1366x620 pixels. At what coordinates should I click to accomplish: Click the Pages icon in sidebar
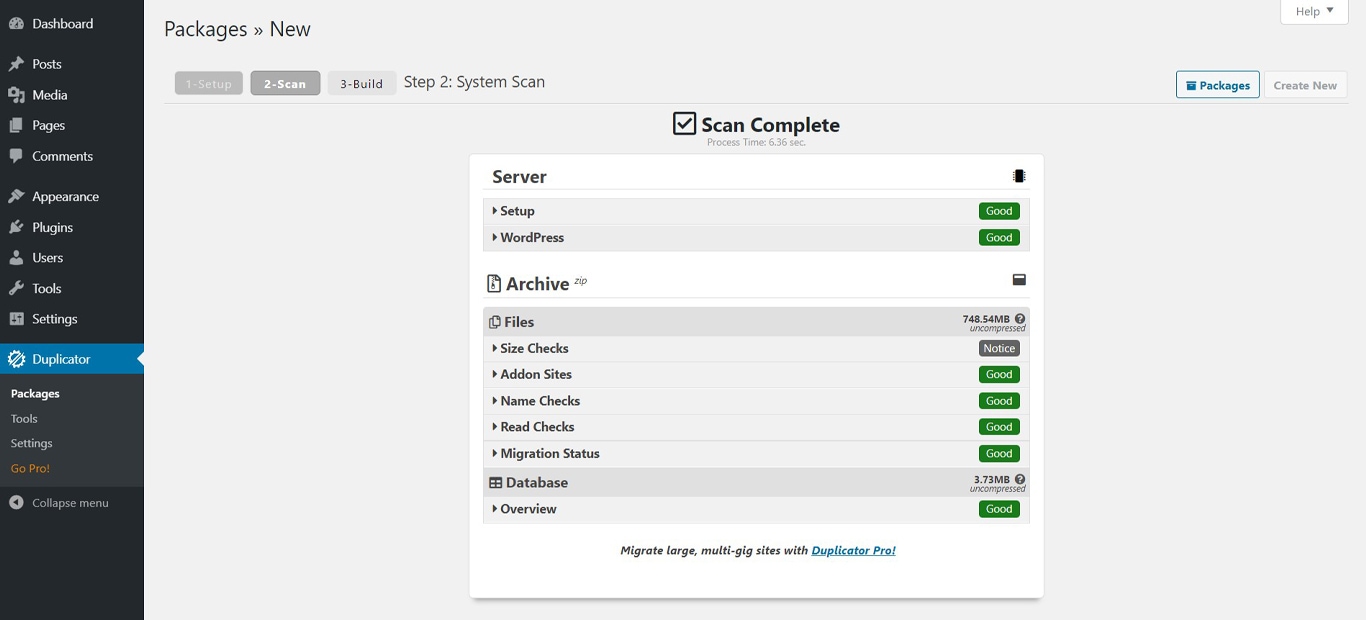pyautogui.click(x=16, y=125)
